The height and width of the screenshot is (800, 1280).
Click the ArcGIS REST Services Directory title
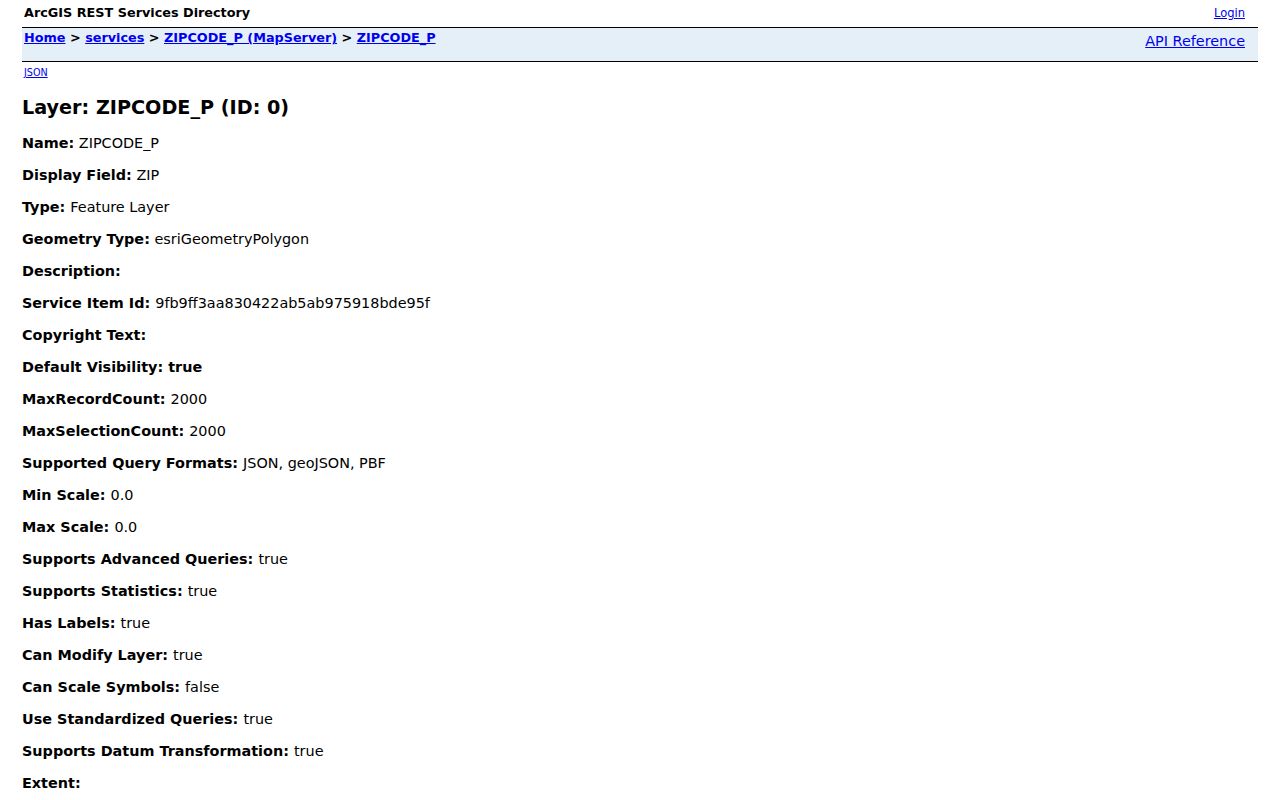(137, 13)
